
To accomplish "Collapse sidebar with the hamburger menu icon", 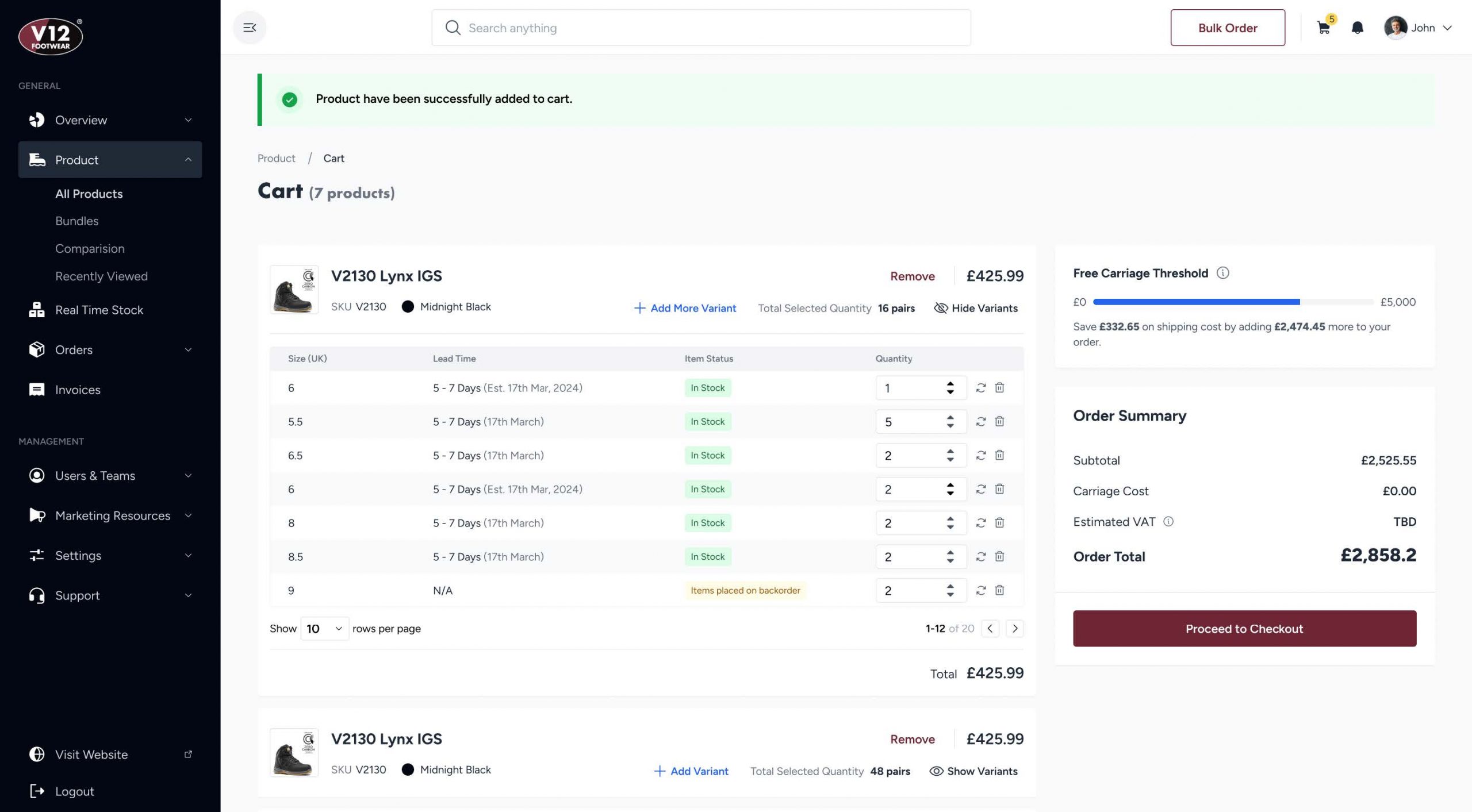I will click(250, 28).
